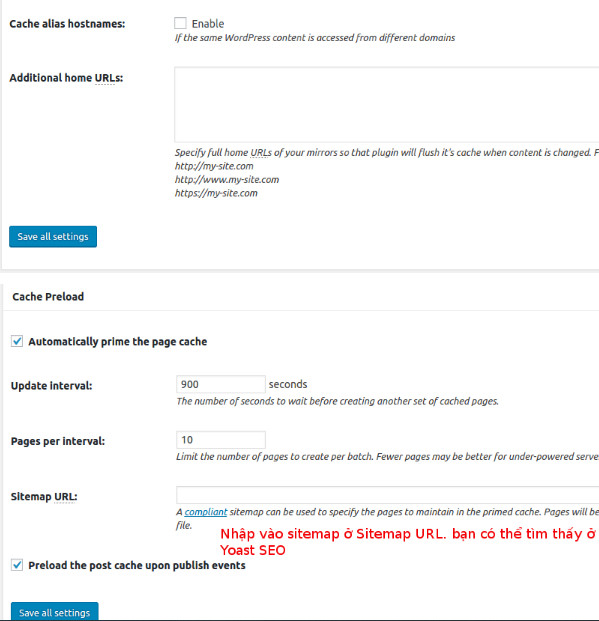Image resolution: width=599 pixels, height=621 pixels.
Task: Click inside the Additional home URLs textarea
Action: point(387,105)
